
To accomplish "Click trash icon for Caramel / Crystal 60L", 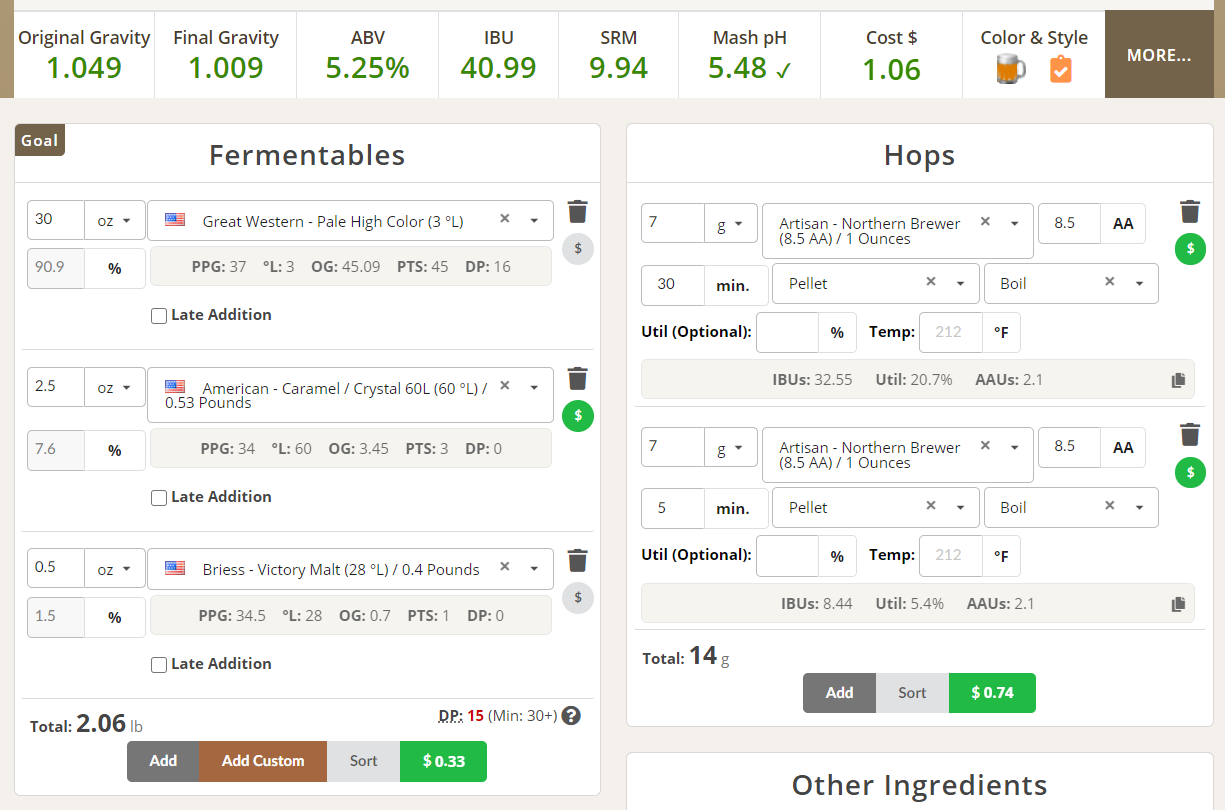I will (x=577, y=378).
